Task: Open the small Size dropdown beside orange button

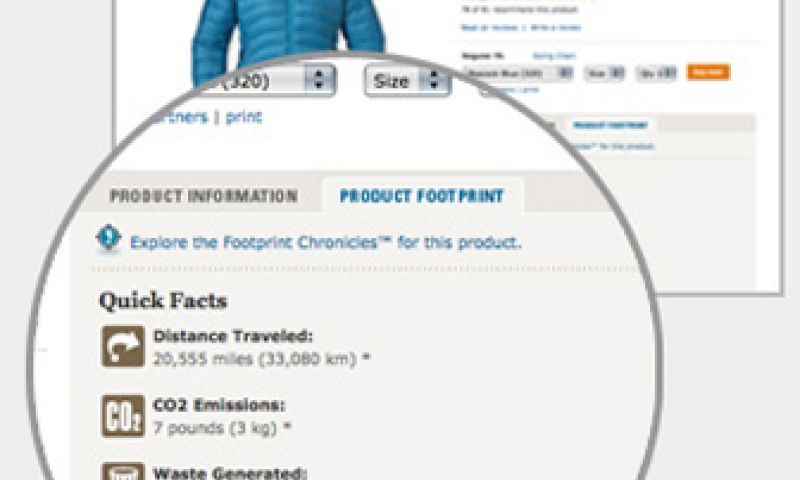Action: (x=604, y=73)
